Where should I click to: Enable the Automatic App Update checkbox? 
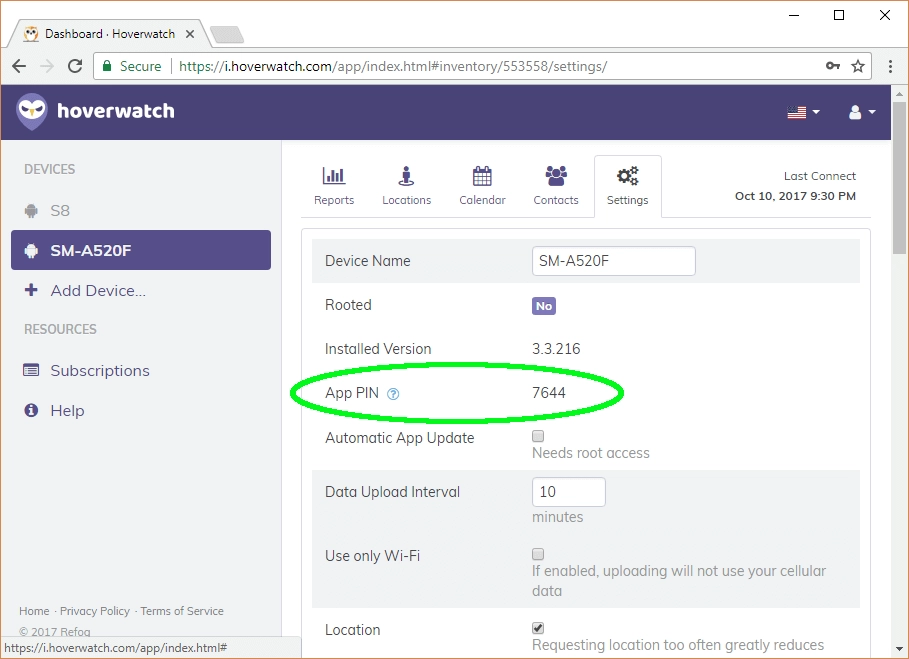[x=538, y=436]
